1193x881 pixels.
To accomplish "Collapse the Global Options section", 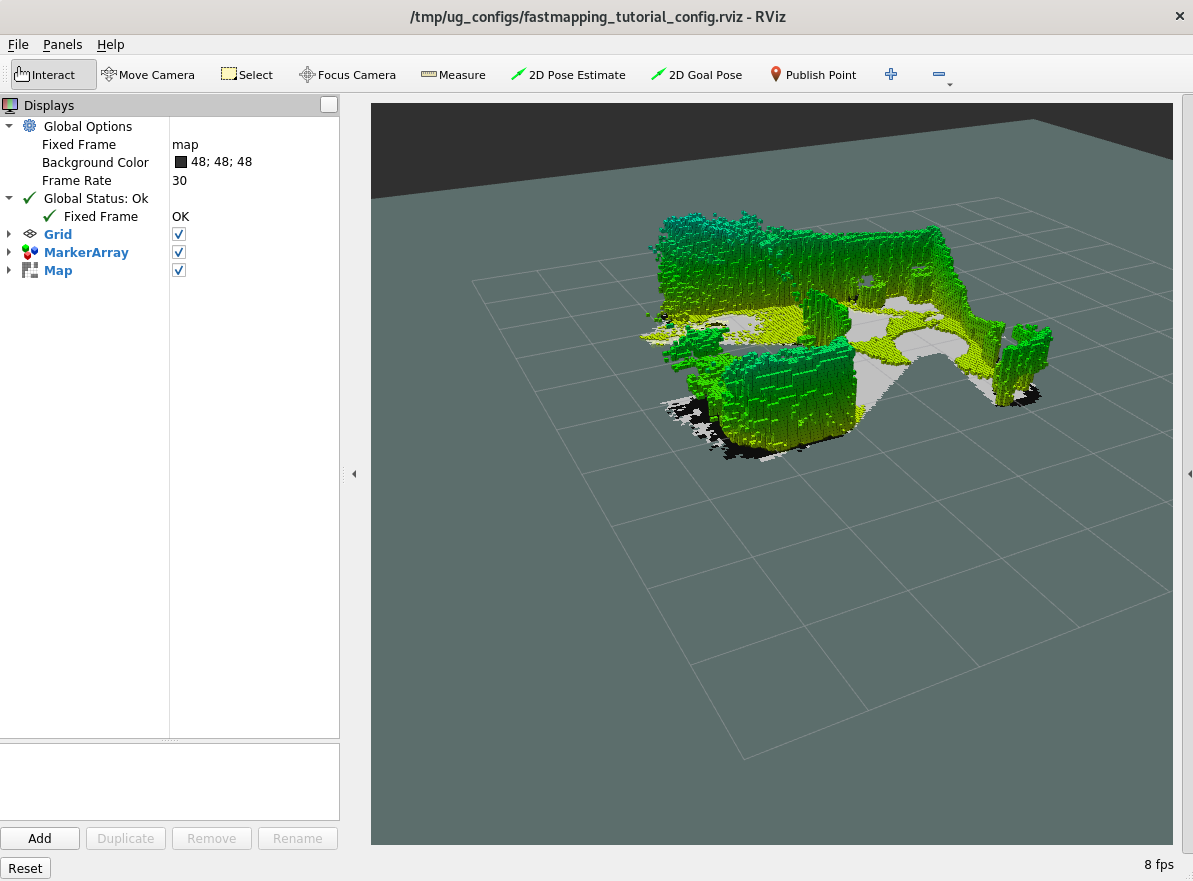I will 9,127.
